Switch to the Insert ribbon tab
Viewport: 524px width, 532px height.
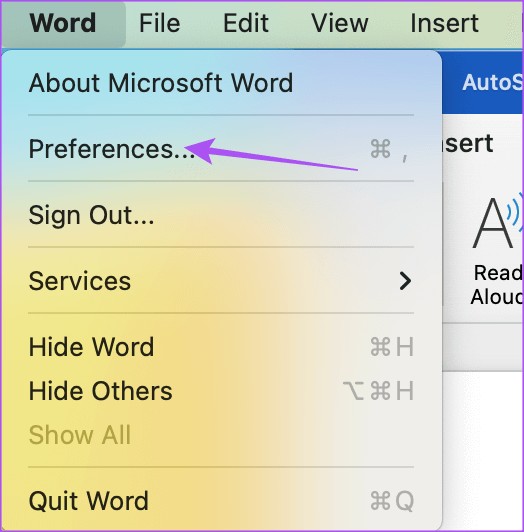[468, 144]
